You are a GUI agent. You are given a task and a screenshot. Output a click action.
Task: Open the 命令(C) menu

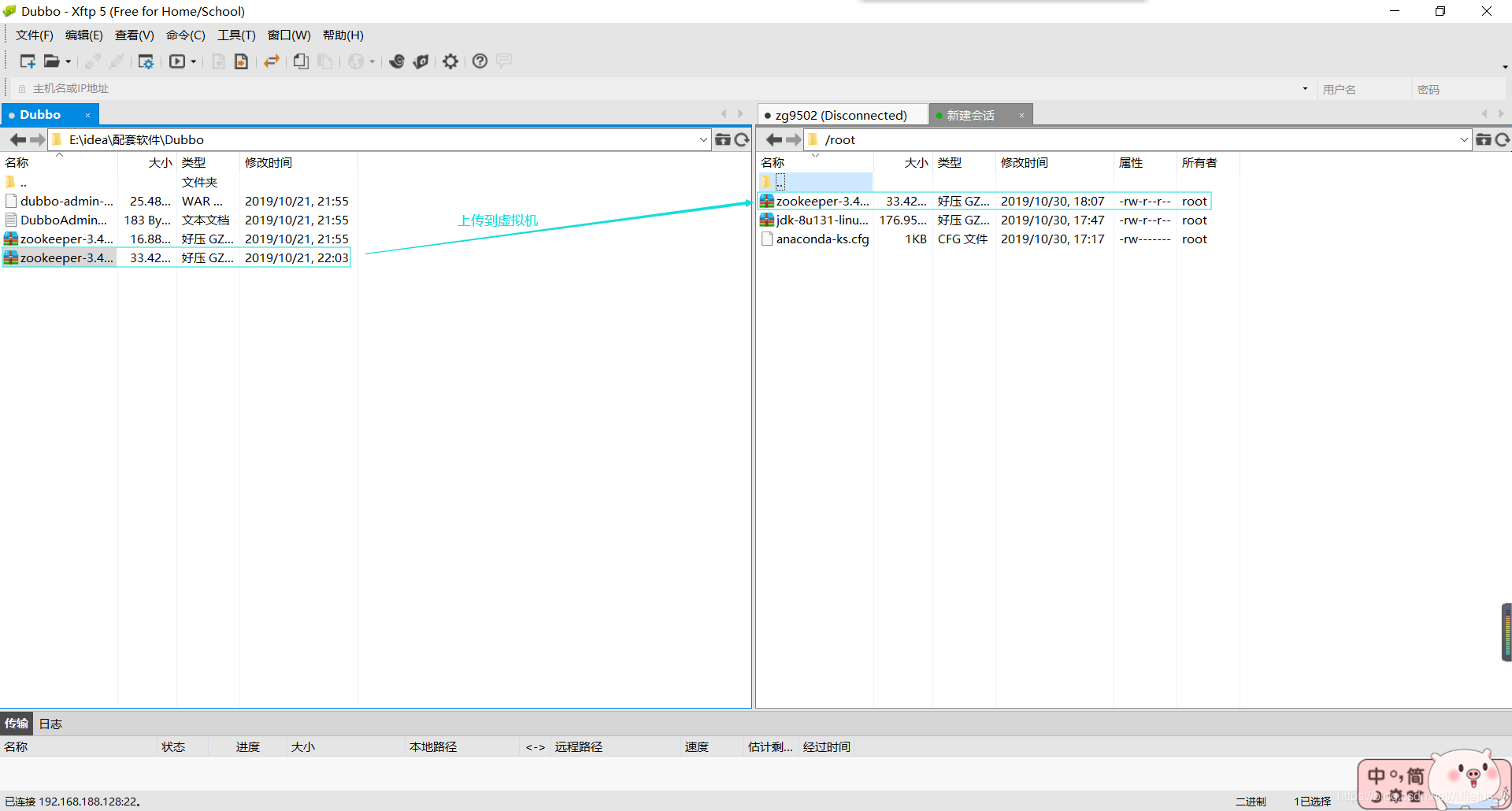point(186,35)
